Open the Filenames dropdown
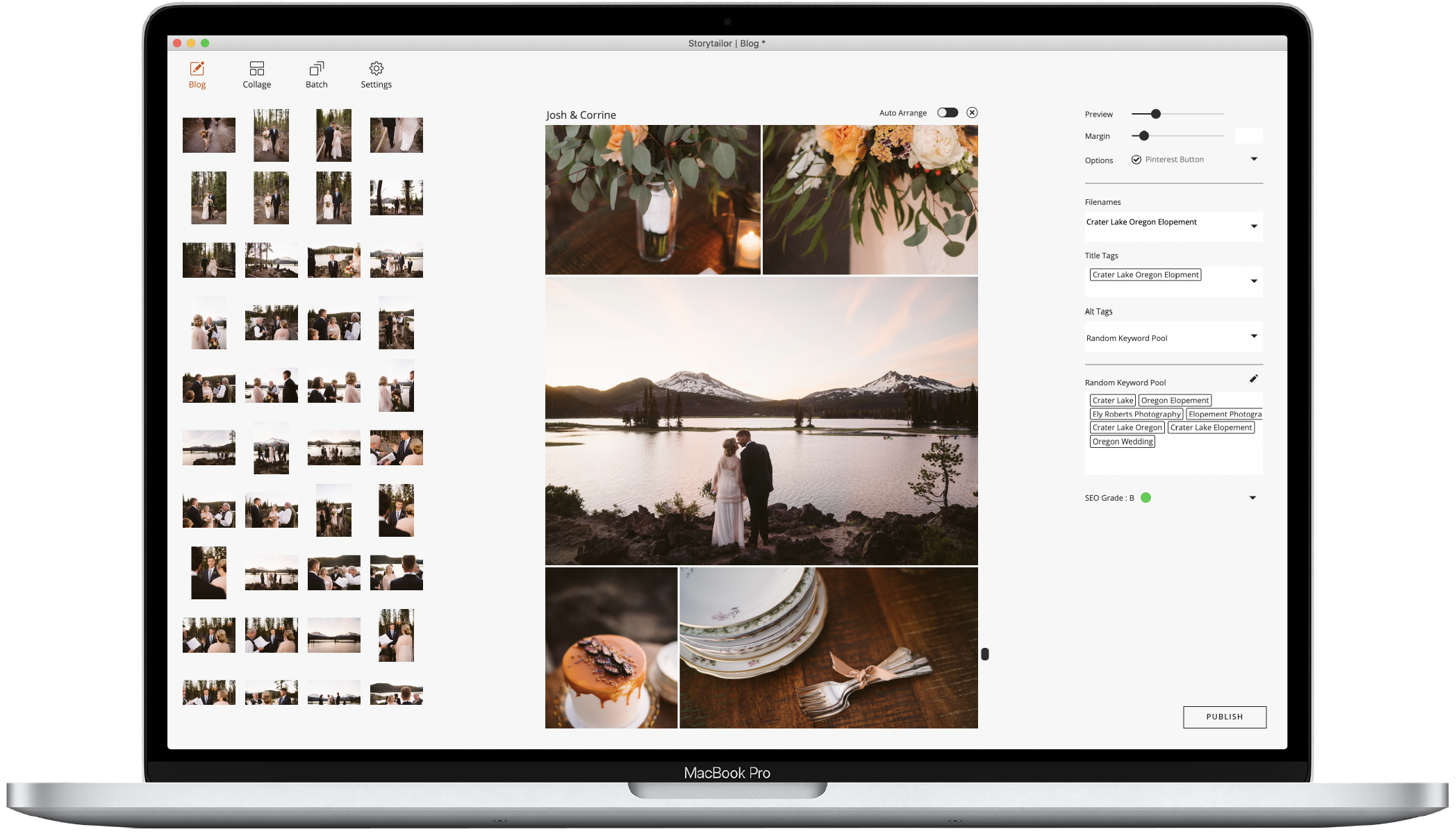 (x=1254, y=226)
